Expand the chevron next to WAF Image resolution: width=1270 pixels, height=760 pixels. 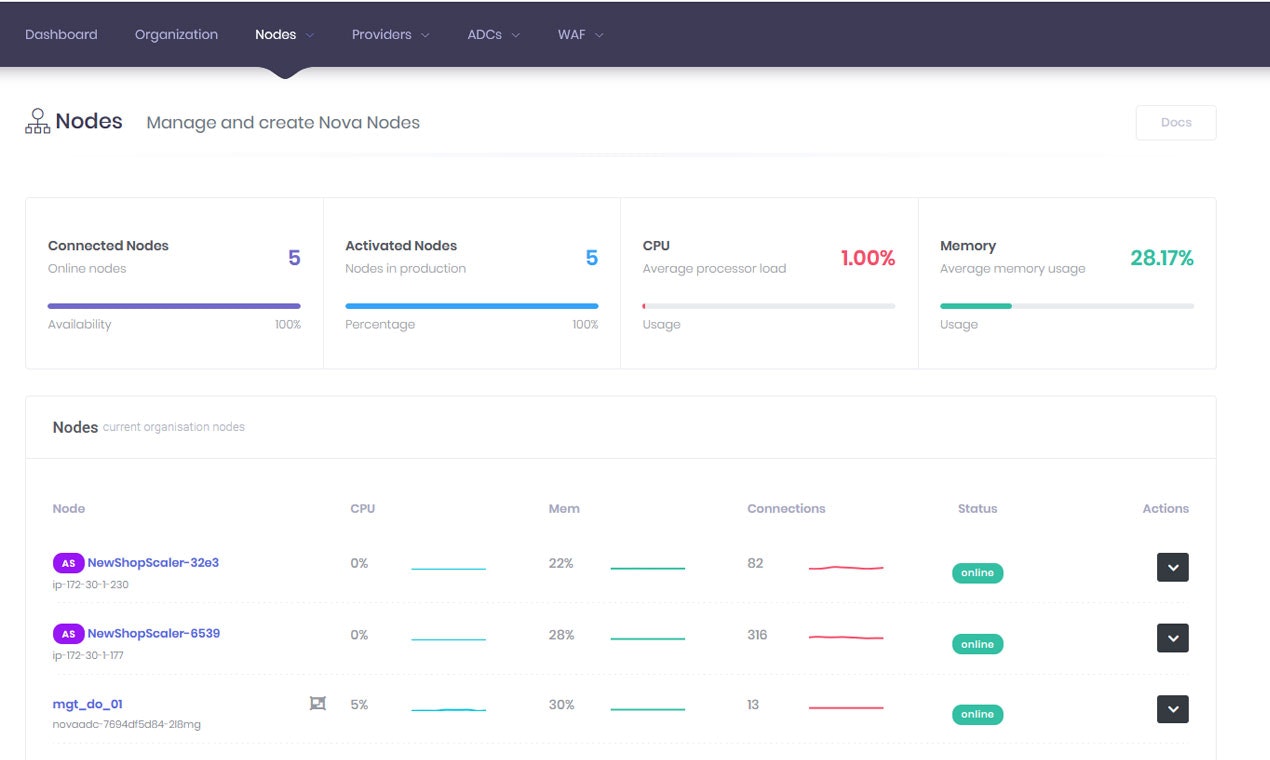(x=599, y=35)
